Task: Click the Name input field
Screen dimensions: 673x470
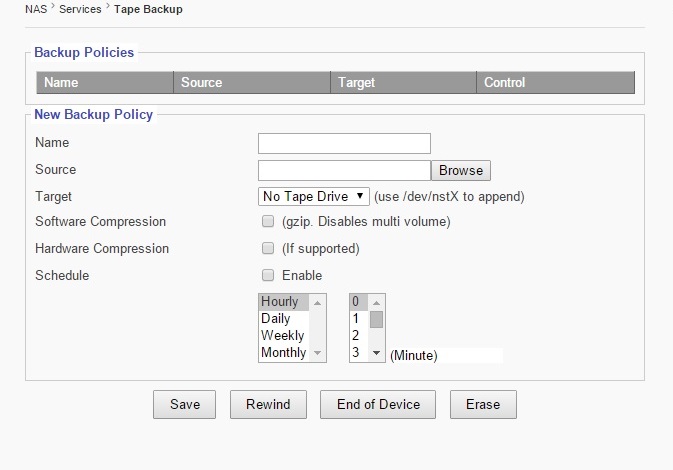Action: [344, 143]
